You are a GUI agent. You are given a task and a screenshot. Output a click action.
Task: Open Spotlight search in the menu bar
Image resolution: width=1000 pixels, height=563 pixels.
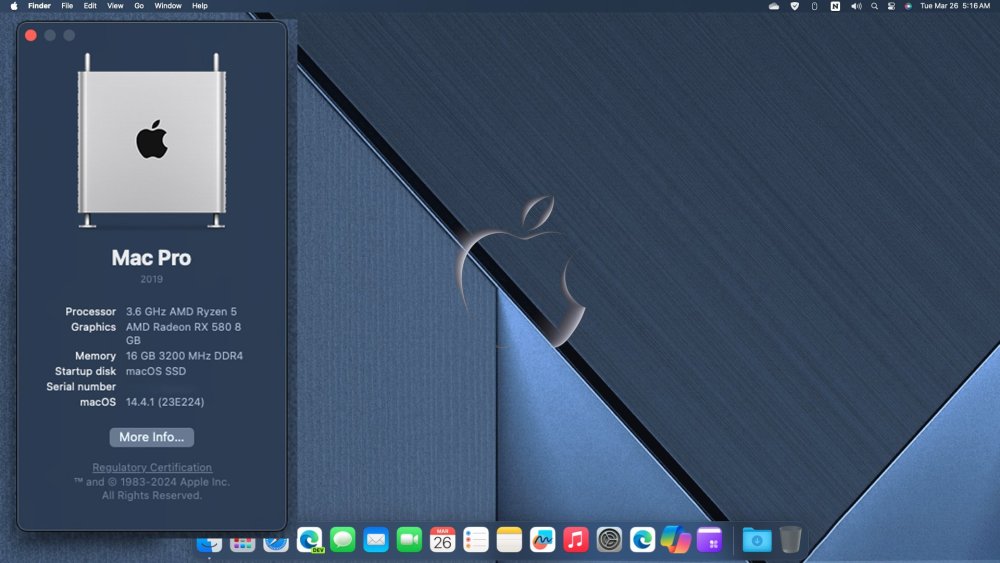click(x=874, y=6)
